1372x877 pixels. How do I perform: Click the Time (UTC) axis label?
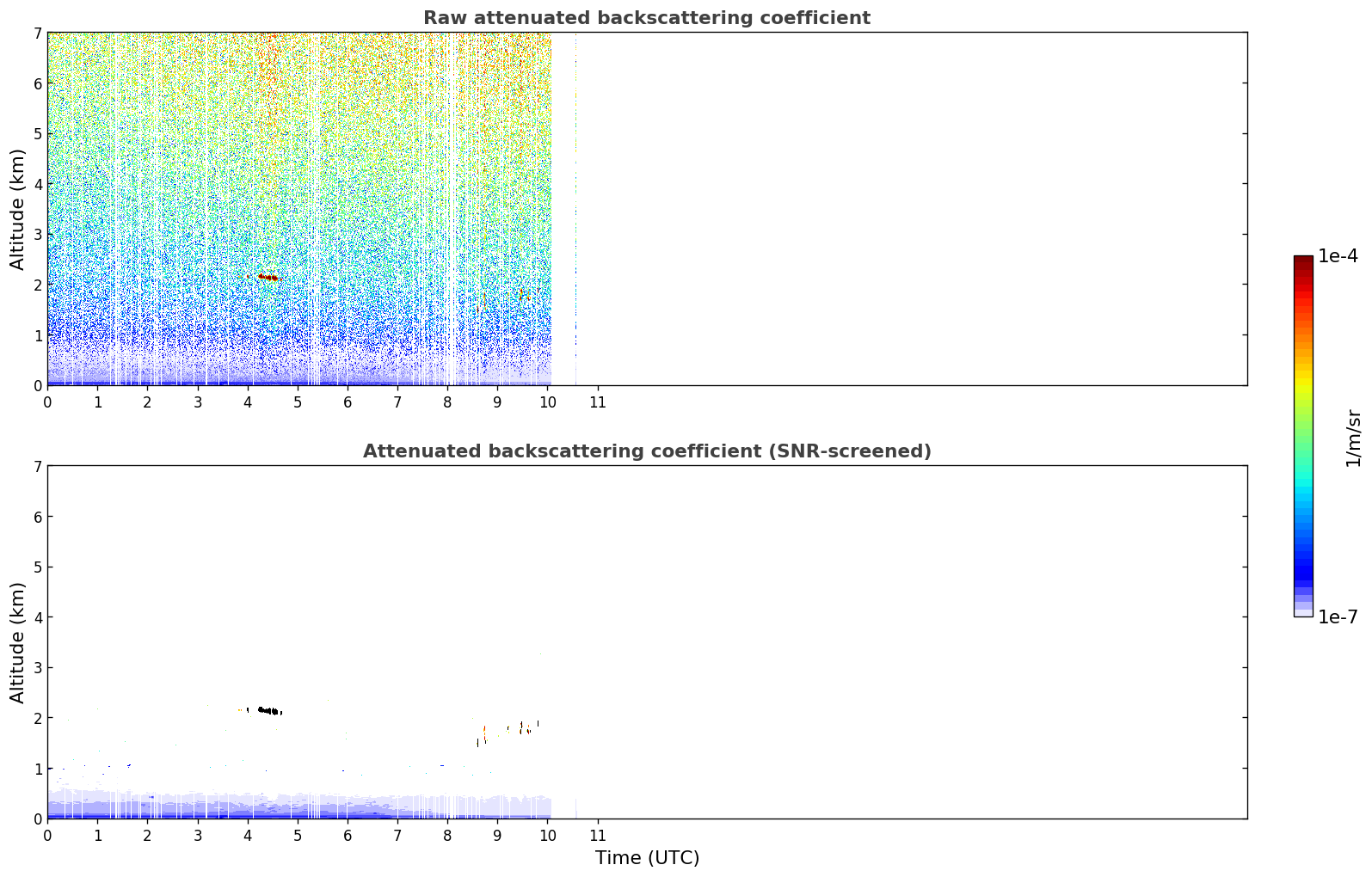point(647,857)
